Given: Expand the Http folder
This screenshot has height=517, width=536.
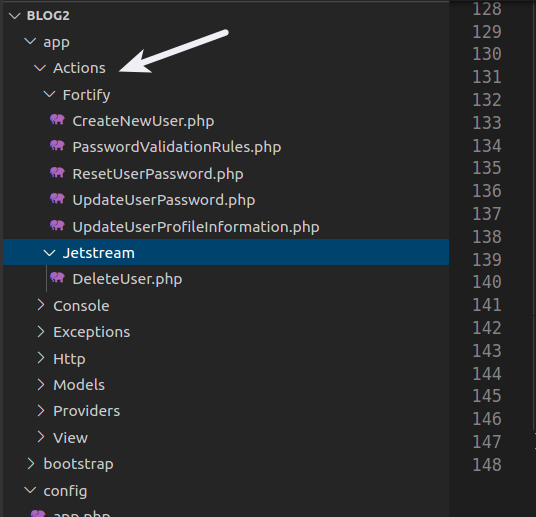Looking at the screenshot, I should click(41, 358).
